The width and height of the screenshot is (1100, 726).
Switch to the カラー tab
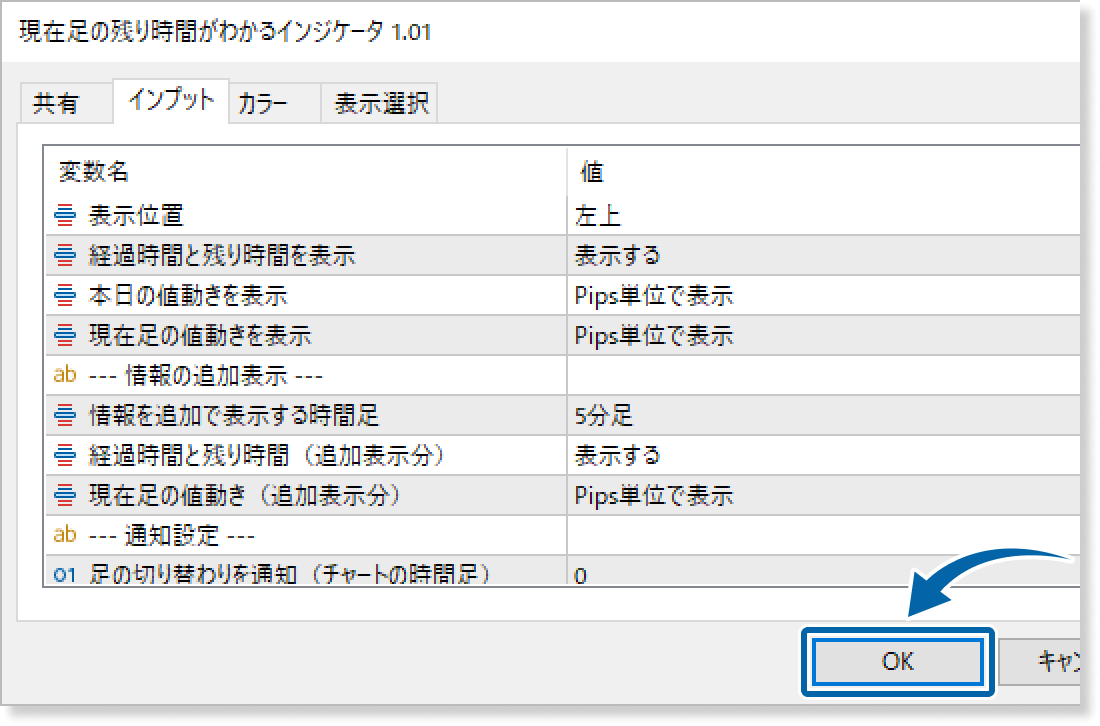(x=264, y=104)
